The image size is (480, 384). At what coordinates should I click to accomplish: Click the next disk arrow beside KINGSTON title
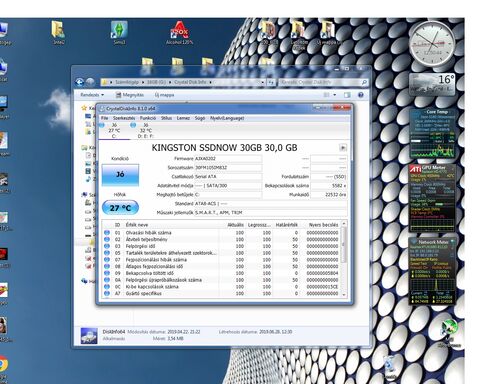pyautogui.click(x=342, y=147)
